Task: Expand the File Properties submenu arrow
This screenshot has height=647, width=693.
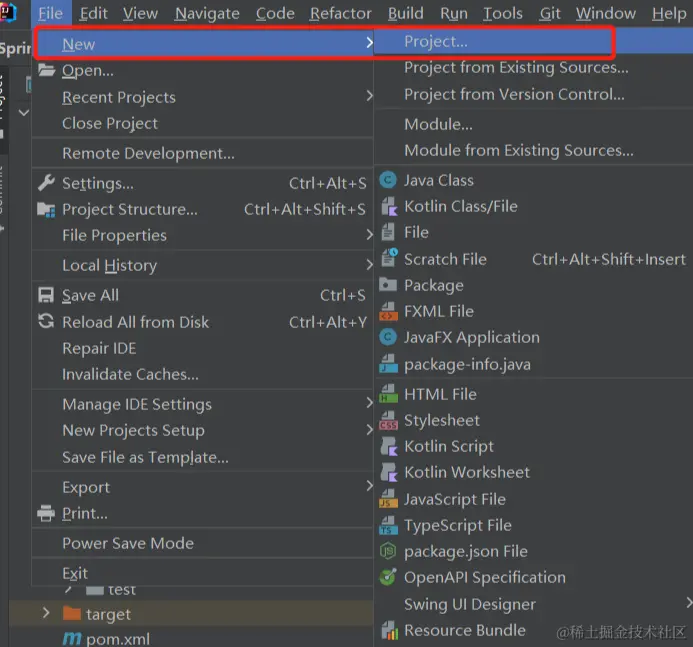Action: 369,235
